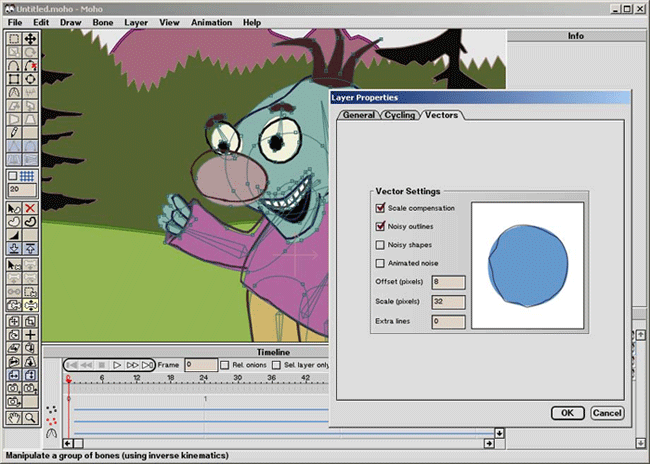Viewport: 650px width, 464px height.
Task: Cancel the Layer Properties dialog
Action: (x=607, y=413)
